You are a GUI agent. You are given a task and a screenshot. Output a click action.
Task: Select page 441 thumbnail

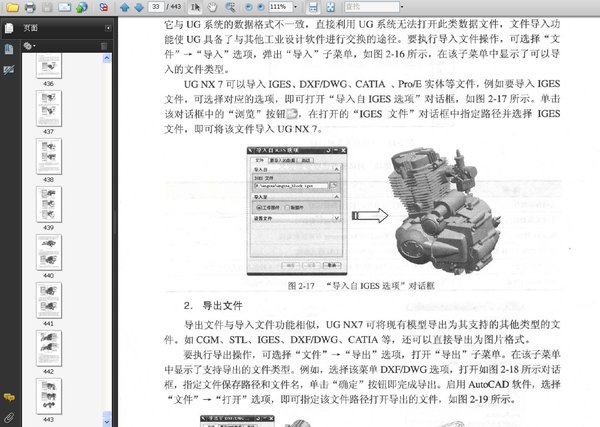tap(49, 300)
